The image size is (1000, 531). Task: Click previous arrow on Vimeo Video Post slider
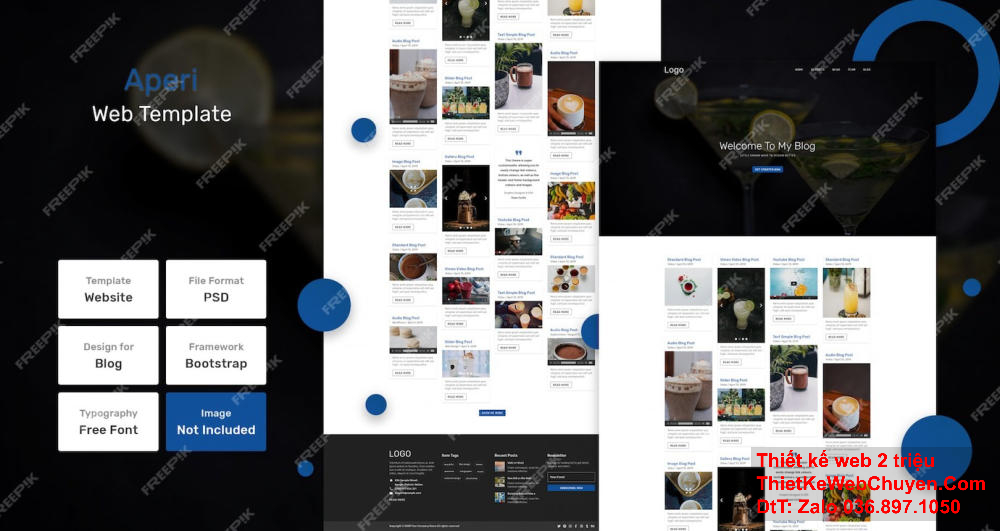[722, 306]
